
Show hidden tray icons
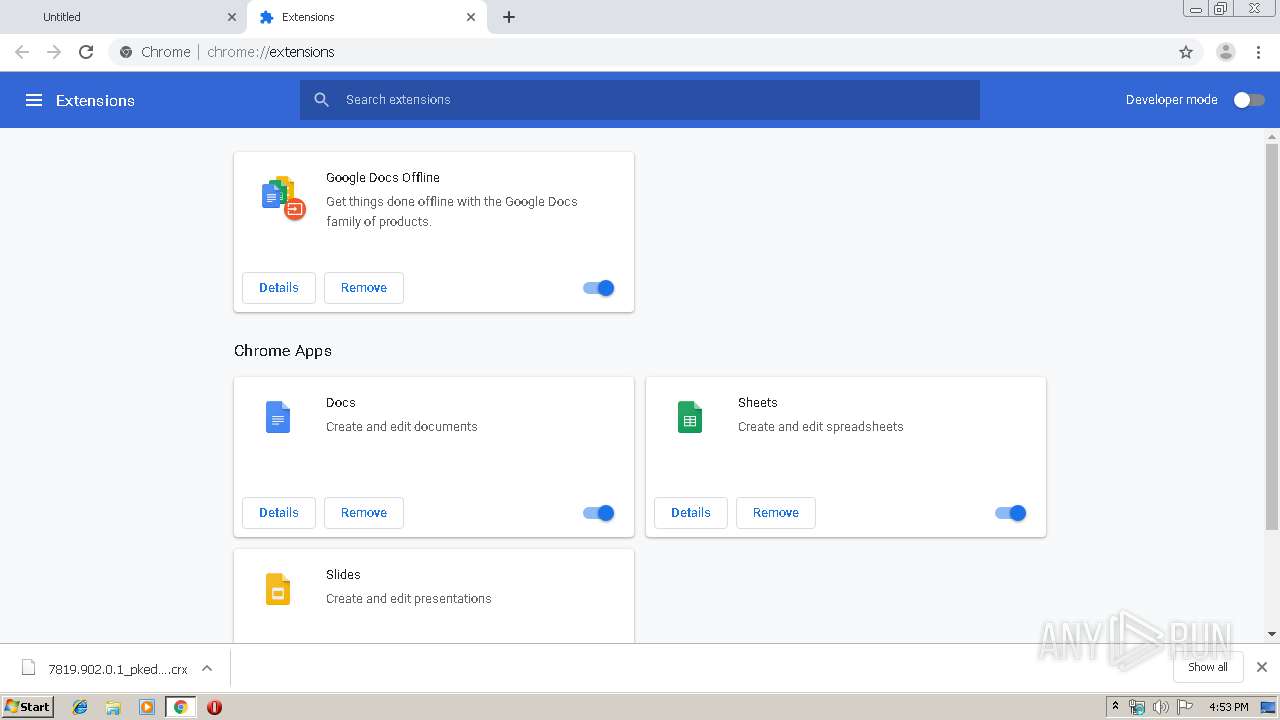click(1116, 707)
